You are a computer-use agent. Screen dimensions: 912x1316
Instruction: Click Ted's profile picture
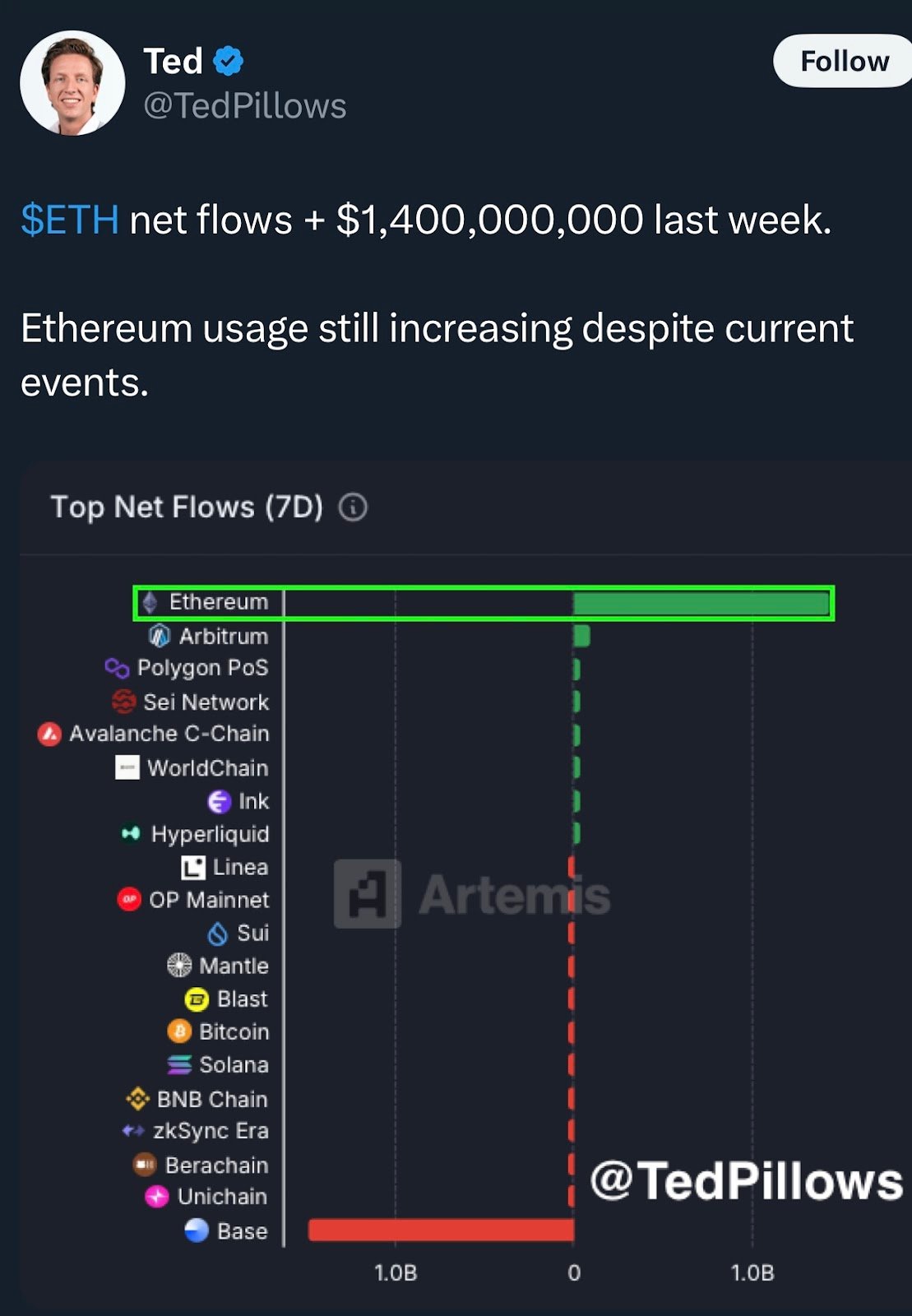(72, 81)
